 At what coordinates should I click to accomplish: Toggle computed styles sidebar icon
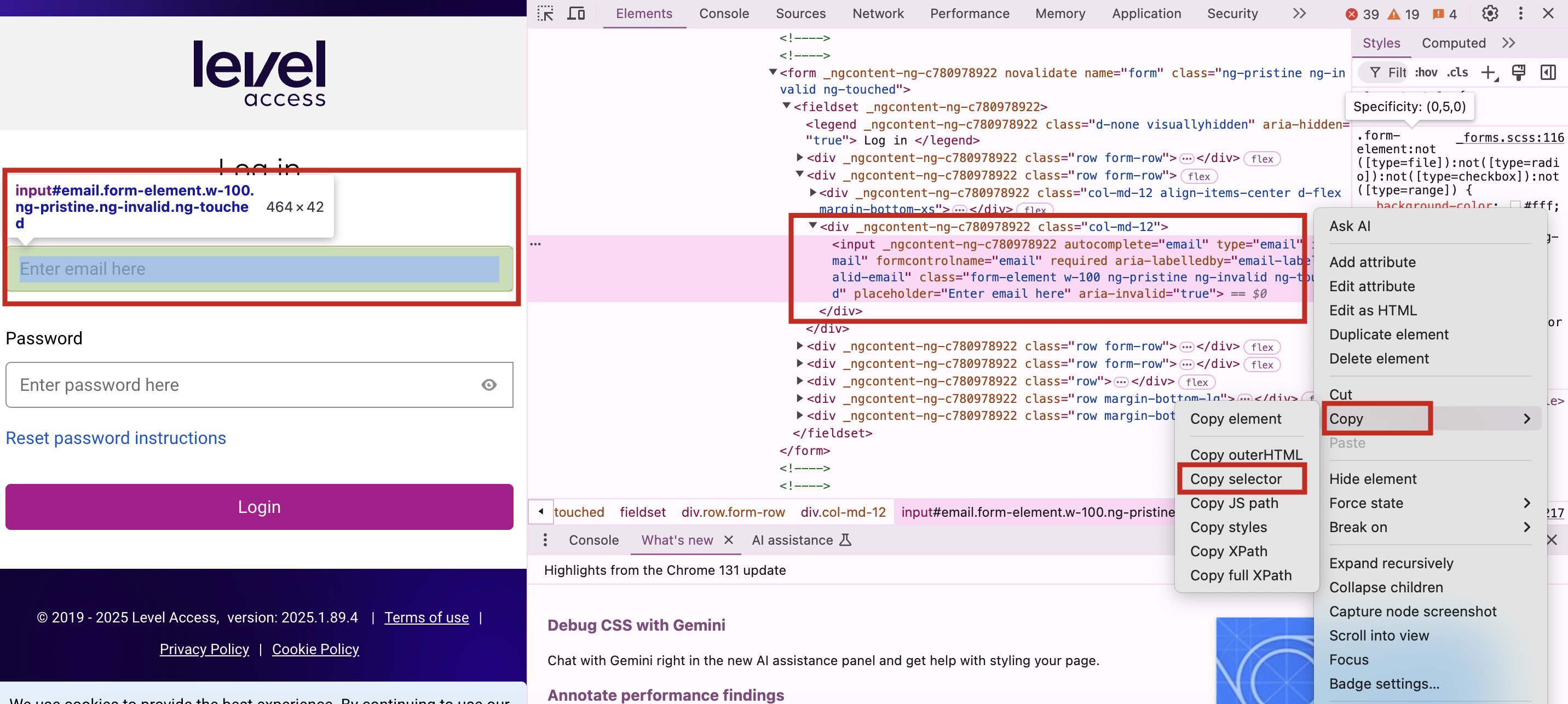[1548, 72]
